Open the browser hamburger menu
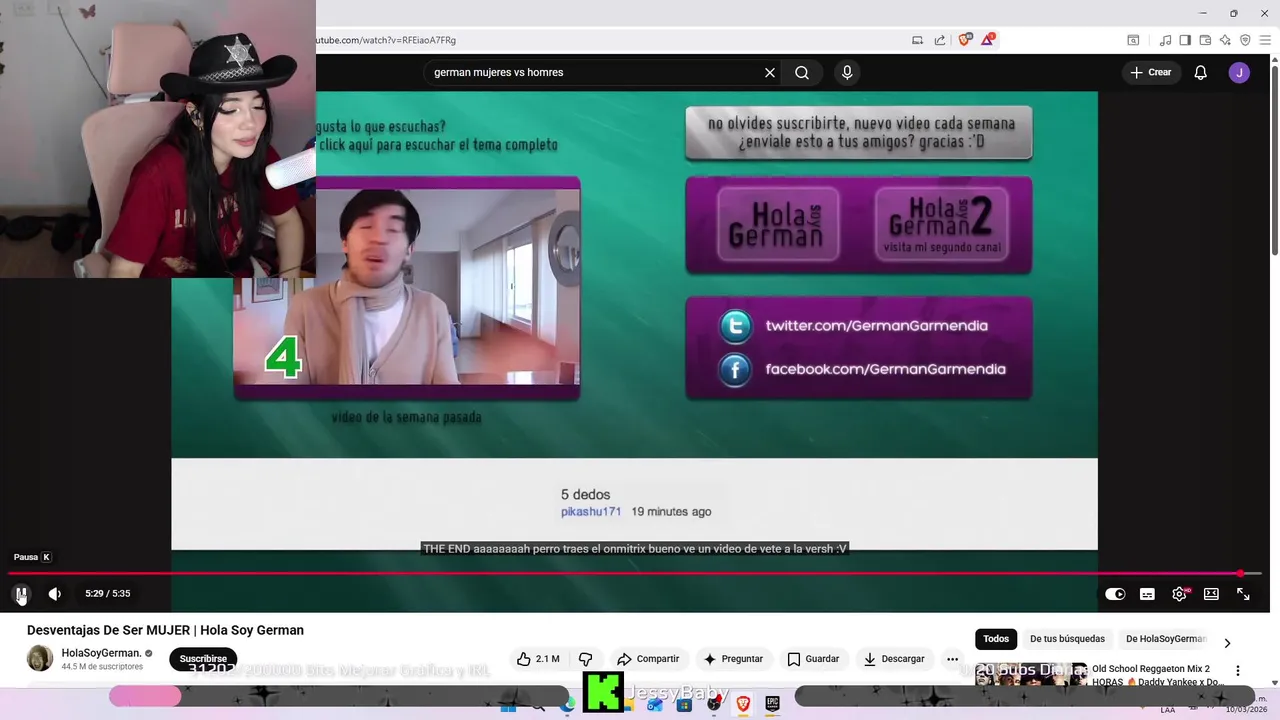 1265,40
